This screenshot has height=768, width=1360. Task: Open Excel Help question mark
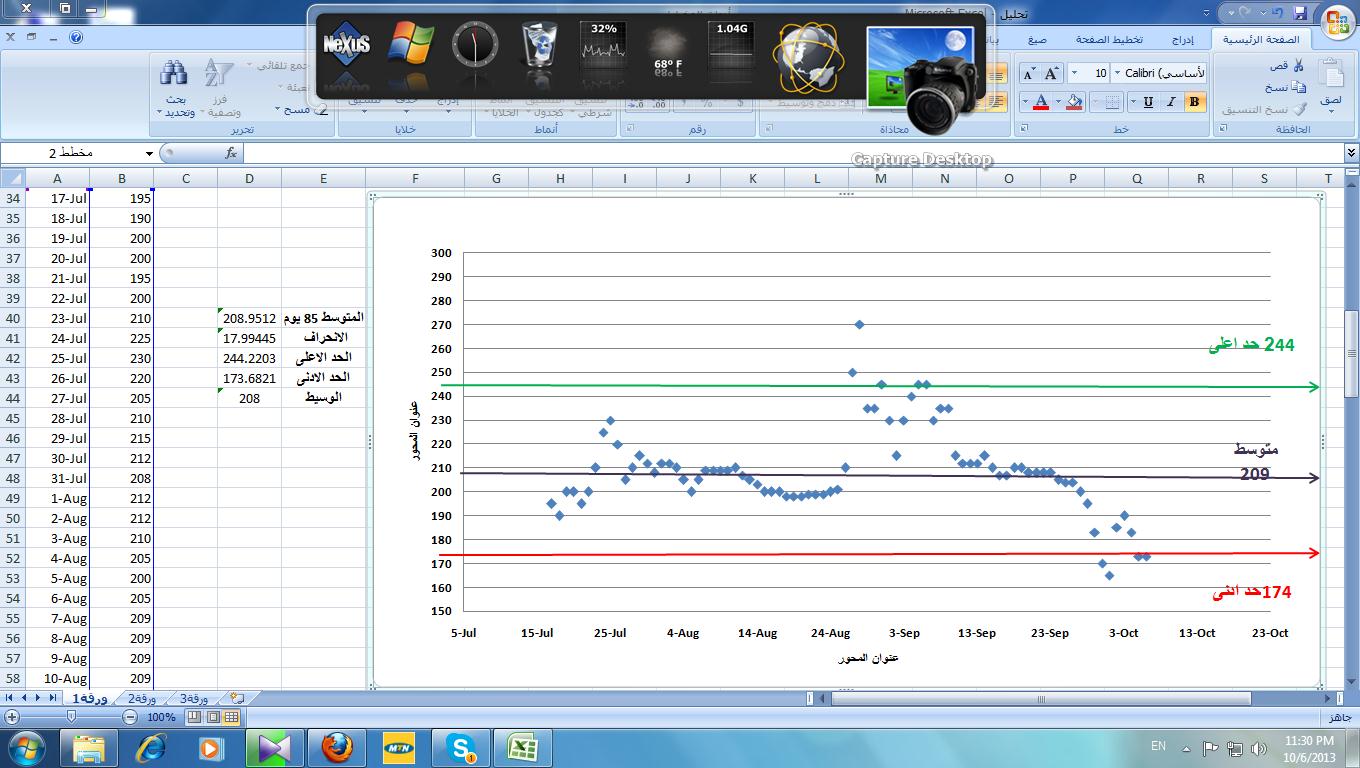(76, 37)
